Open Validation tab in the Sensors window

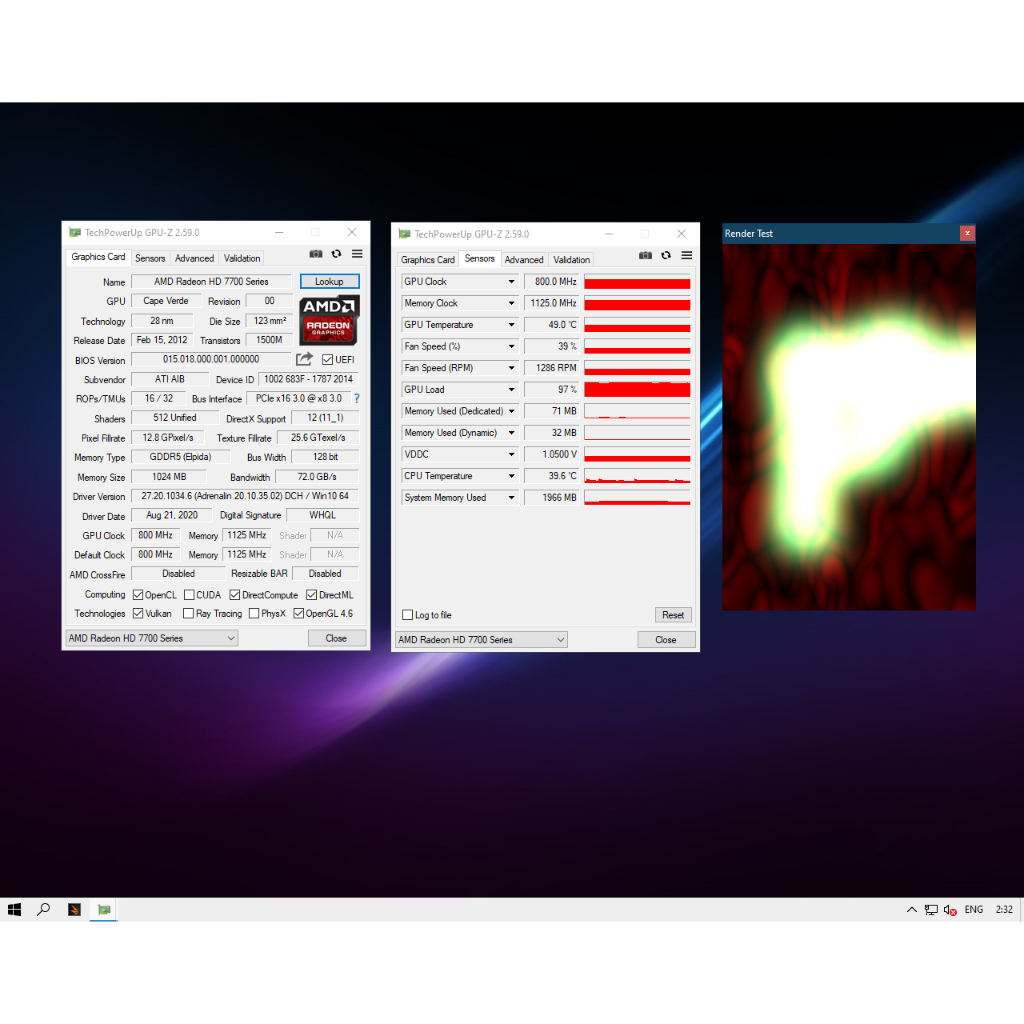(x=571, y=260)
